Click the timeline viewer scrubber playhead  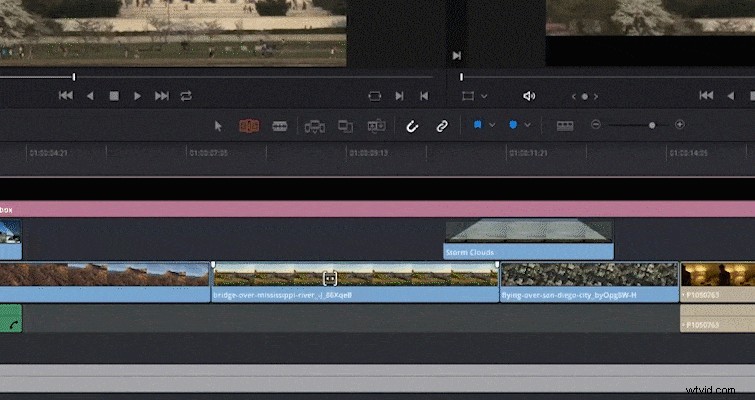click(x=461, y=77)
